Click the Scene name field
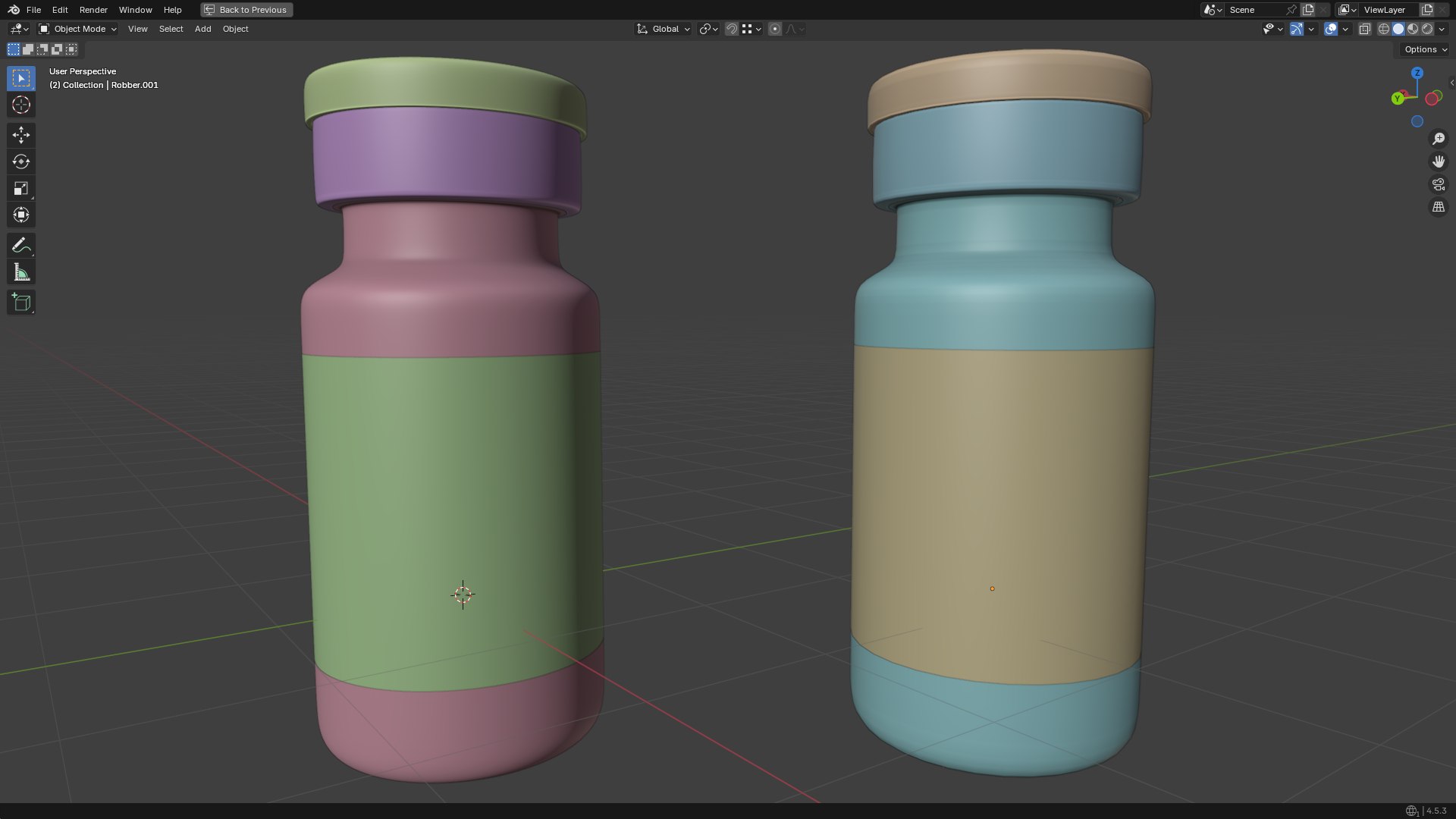 point(1255,10)
